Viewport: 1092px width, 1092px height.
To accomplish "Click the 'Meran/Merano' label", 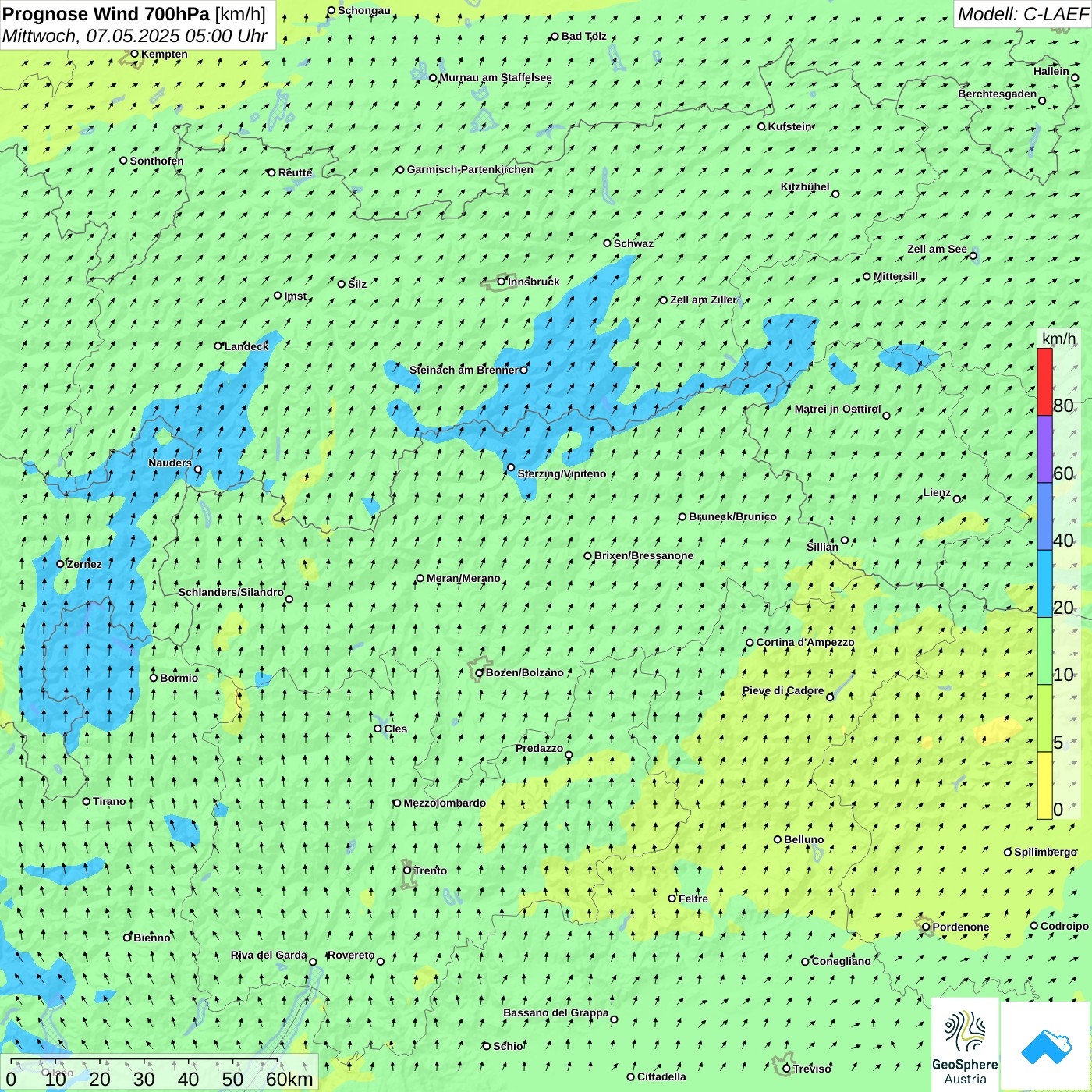I will tap(463, 578).
